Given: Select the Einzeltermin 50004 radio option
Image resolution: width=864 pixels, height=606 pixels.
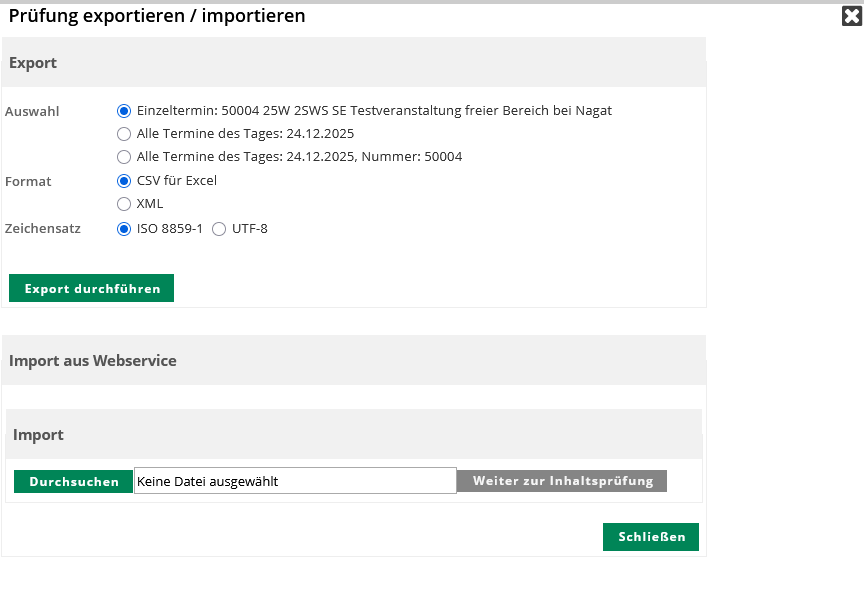Looking at the screenshot, I should (x=124, y=111).
